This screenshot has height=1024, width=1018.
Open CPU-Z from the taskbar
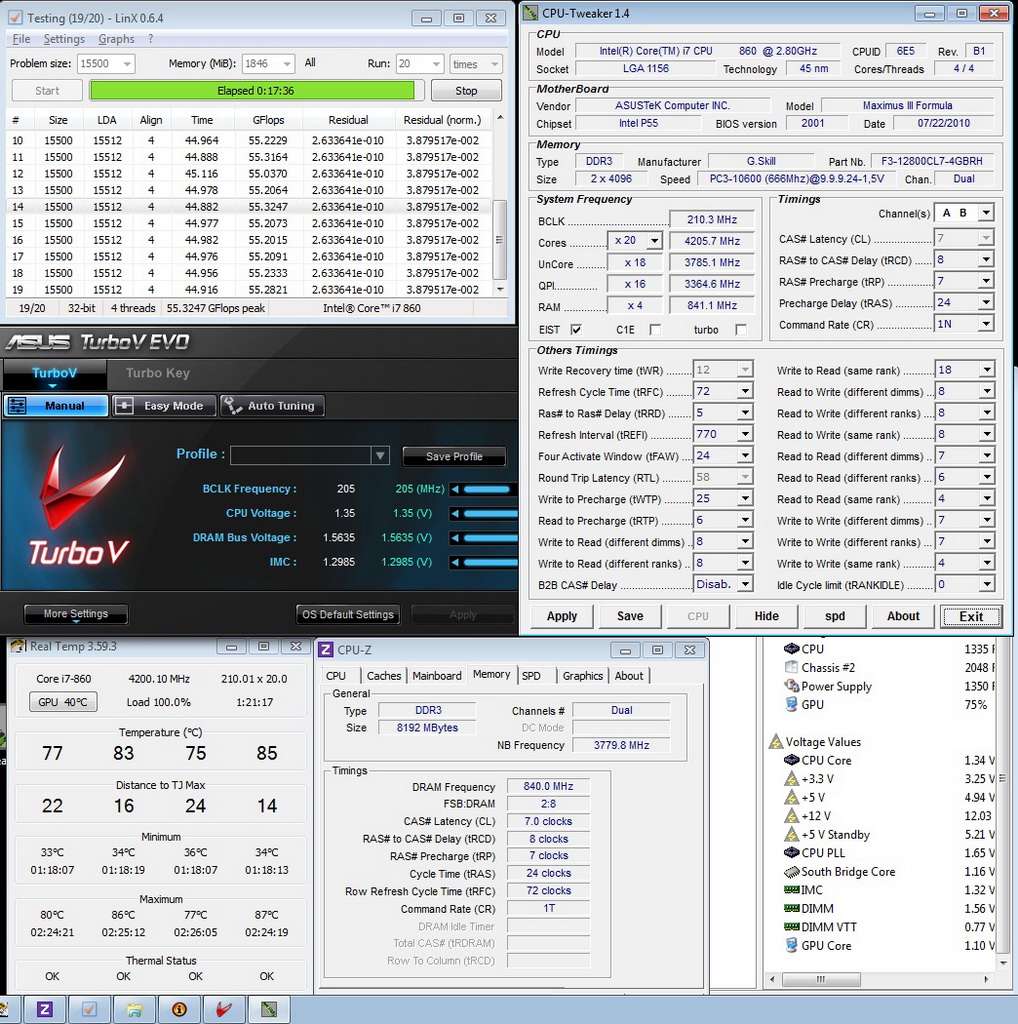click(x=44, y=1010)
